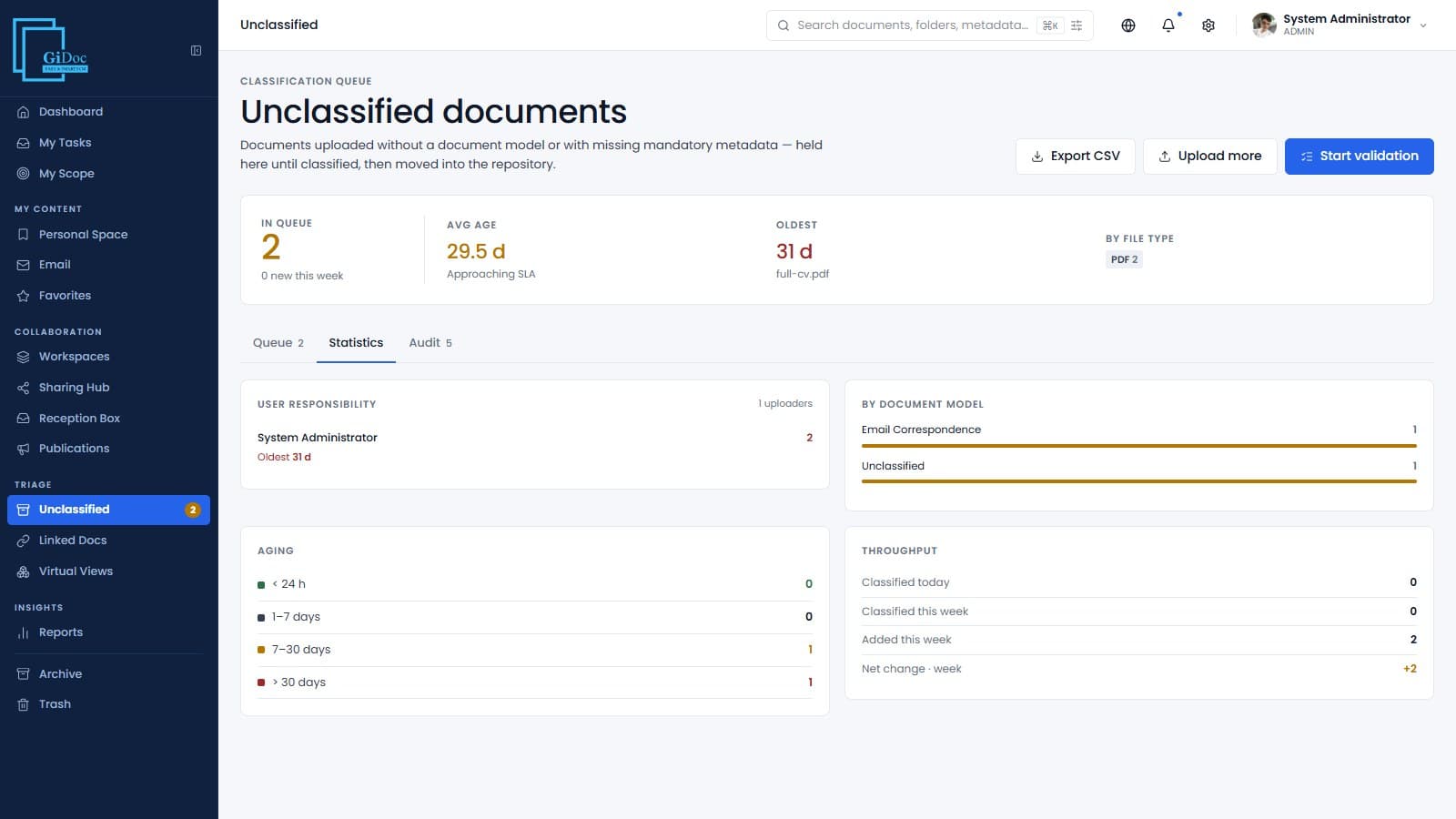This screenshot has height=819, width=1456.
Task: Open search filter sliders icon
Action: click(x=1077, y=25)
